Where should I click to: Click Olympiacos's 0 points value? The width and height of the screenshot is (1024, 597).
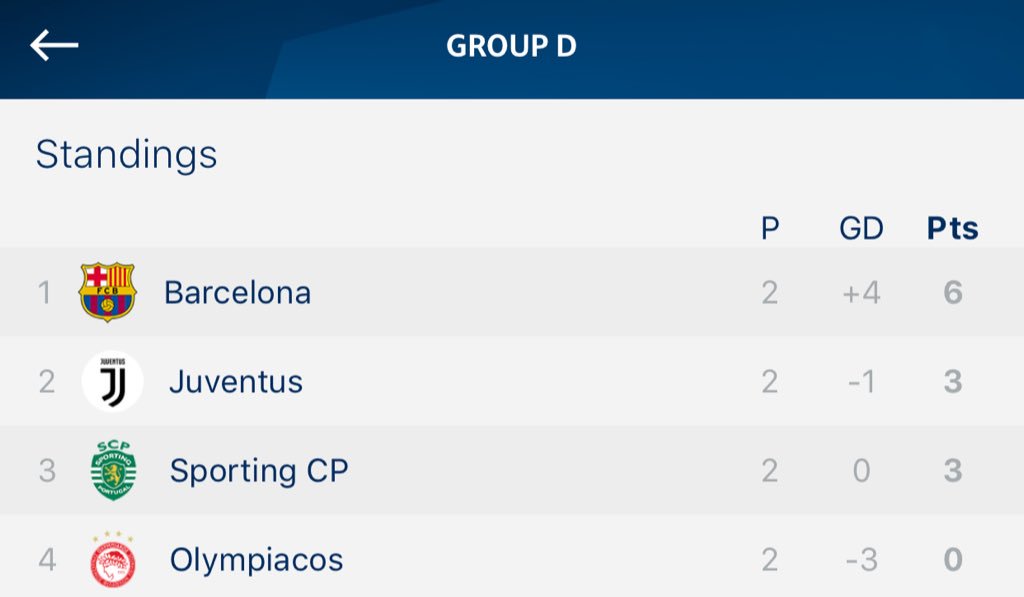pos(953,560)
